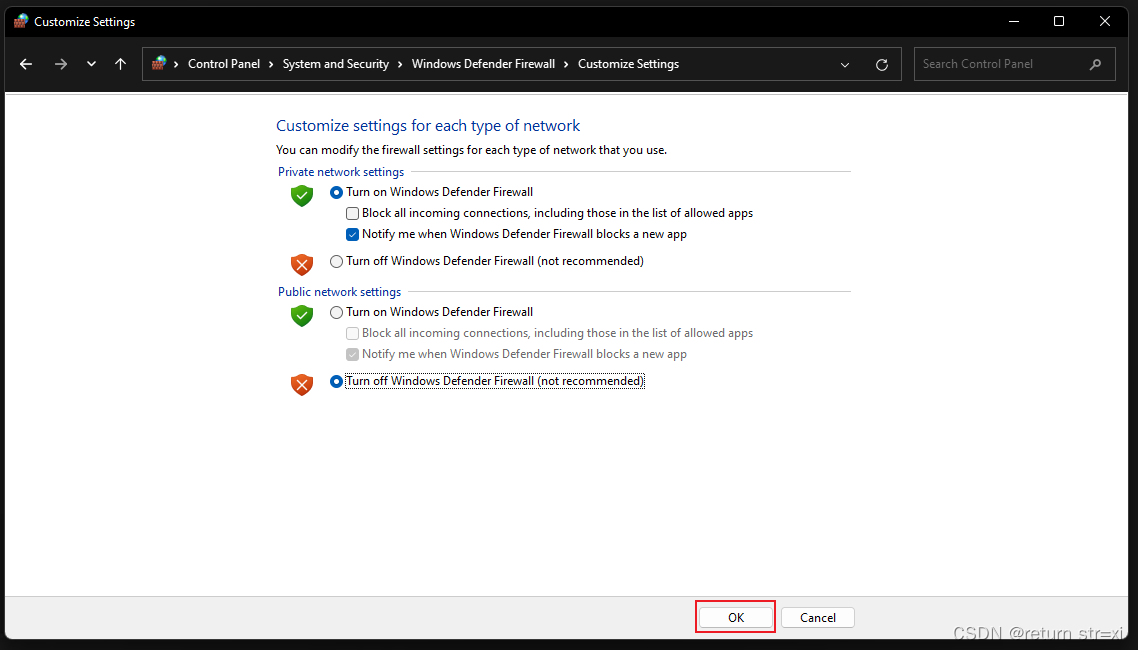Image resolution: width=1138 pixels, height=650 pixels.
Task: Click the forward navigation arrow
Action: click(x=61, y=64)
